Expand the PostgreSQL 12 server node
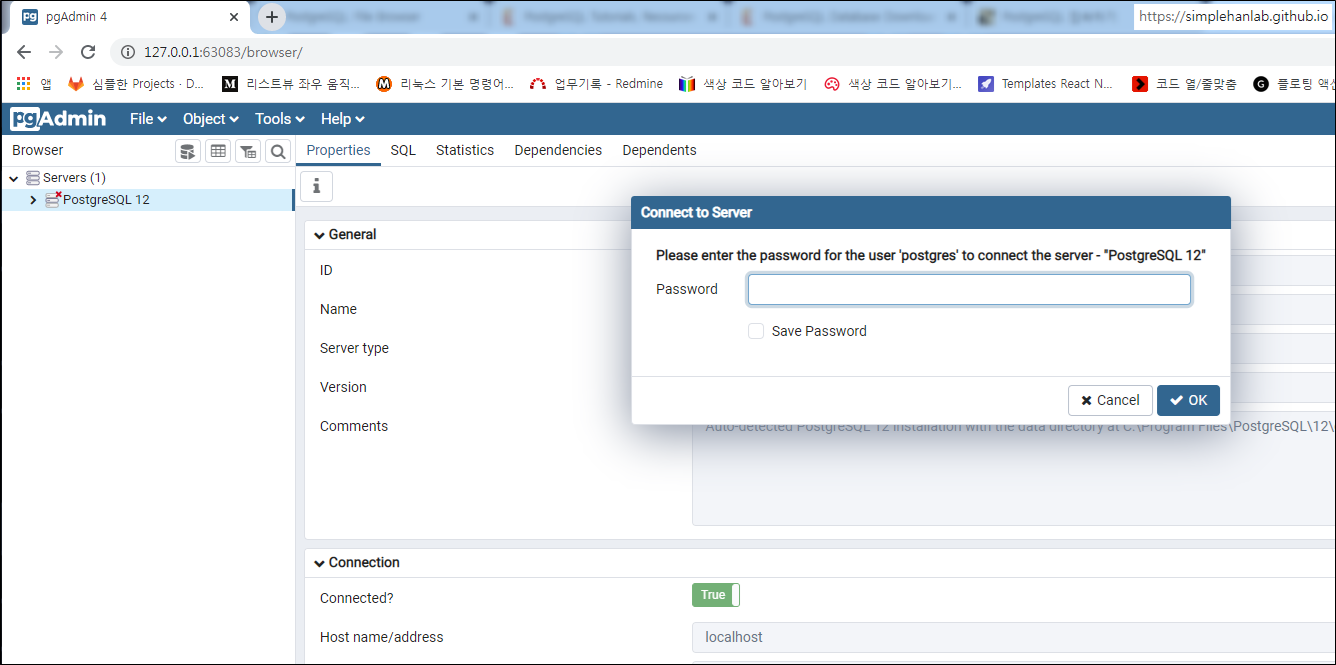Viewport: 1336px width, 665px height. click(33, 200)
